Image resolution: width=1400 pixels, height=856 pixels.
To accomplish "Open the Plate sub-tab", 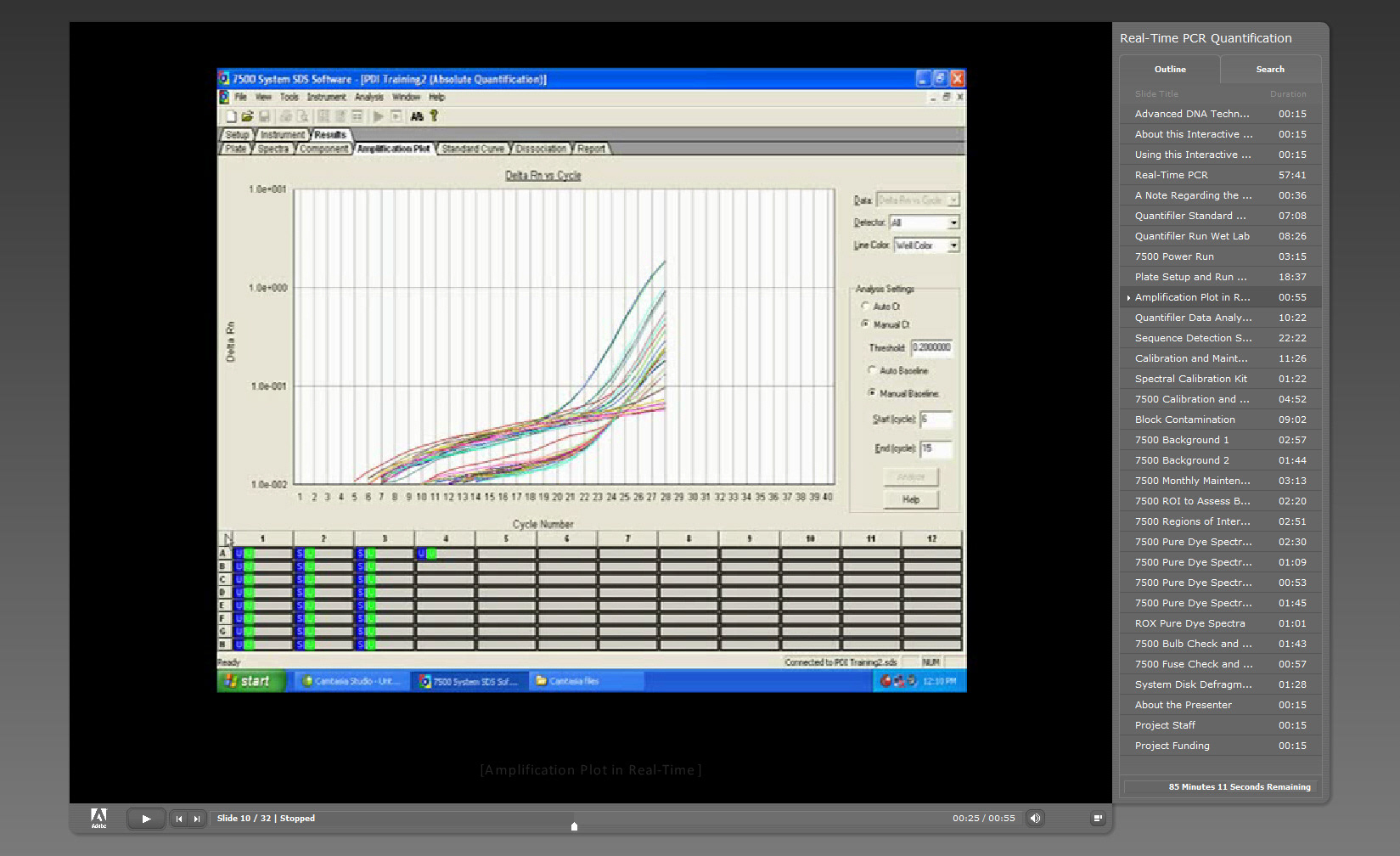I will point(236,149).
